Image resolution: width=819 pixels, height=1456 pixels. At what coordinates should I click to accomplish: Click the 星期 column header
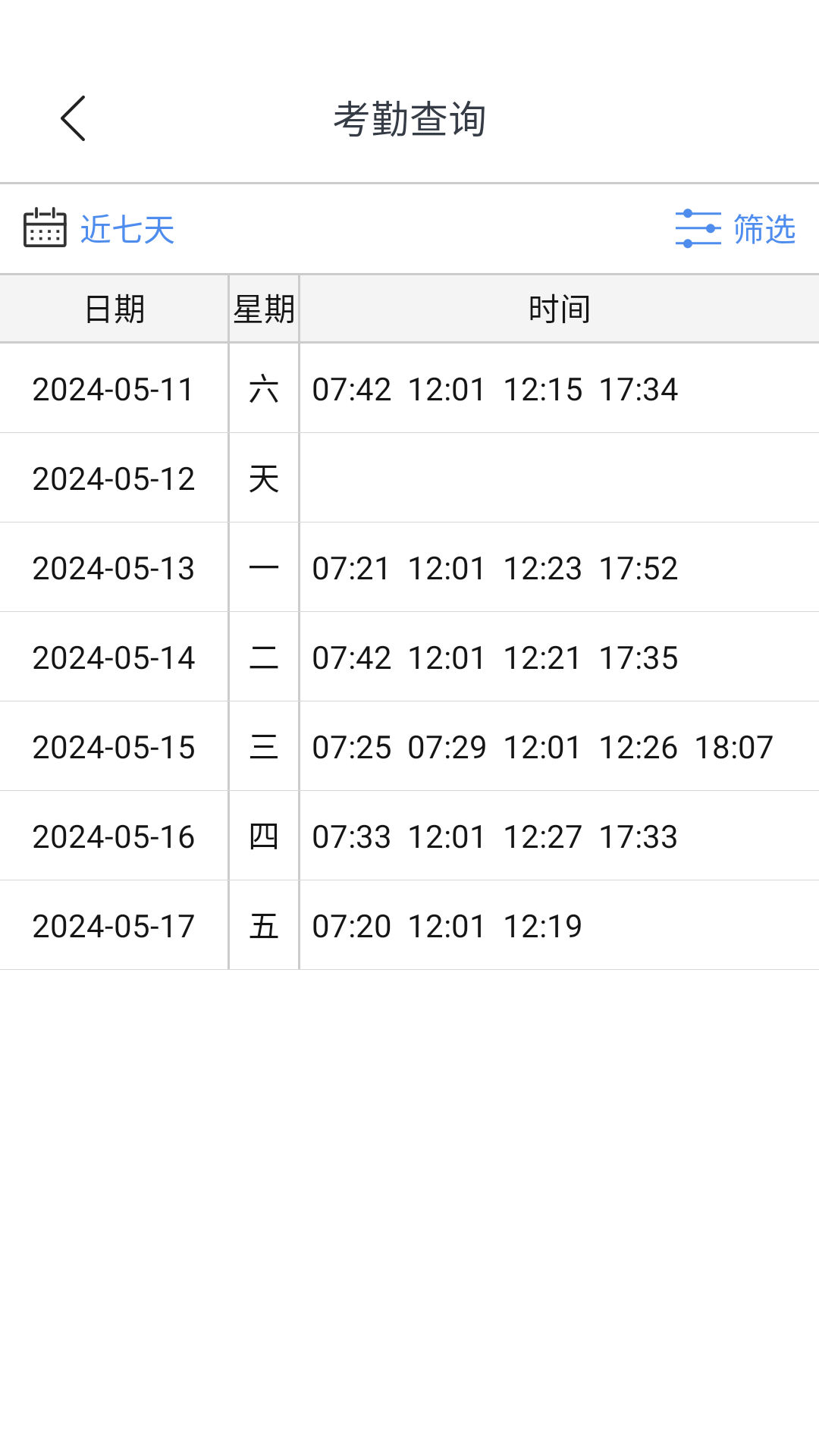point(264,309)
